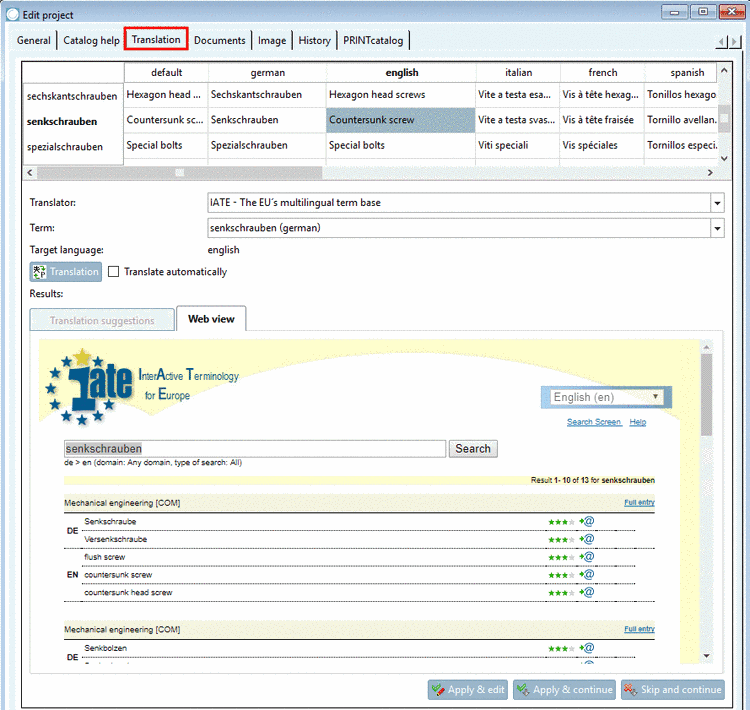Click @ icon next to countersunk screw
Screen dimensions: 750x710
pos(589,574)
